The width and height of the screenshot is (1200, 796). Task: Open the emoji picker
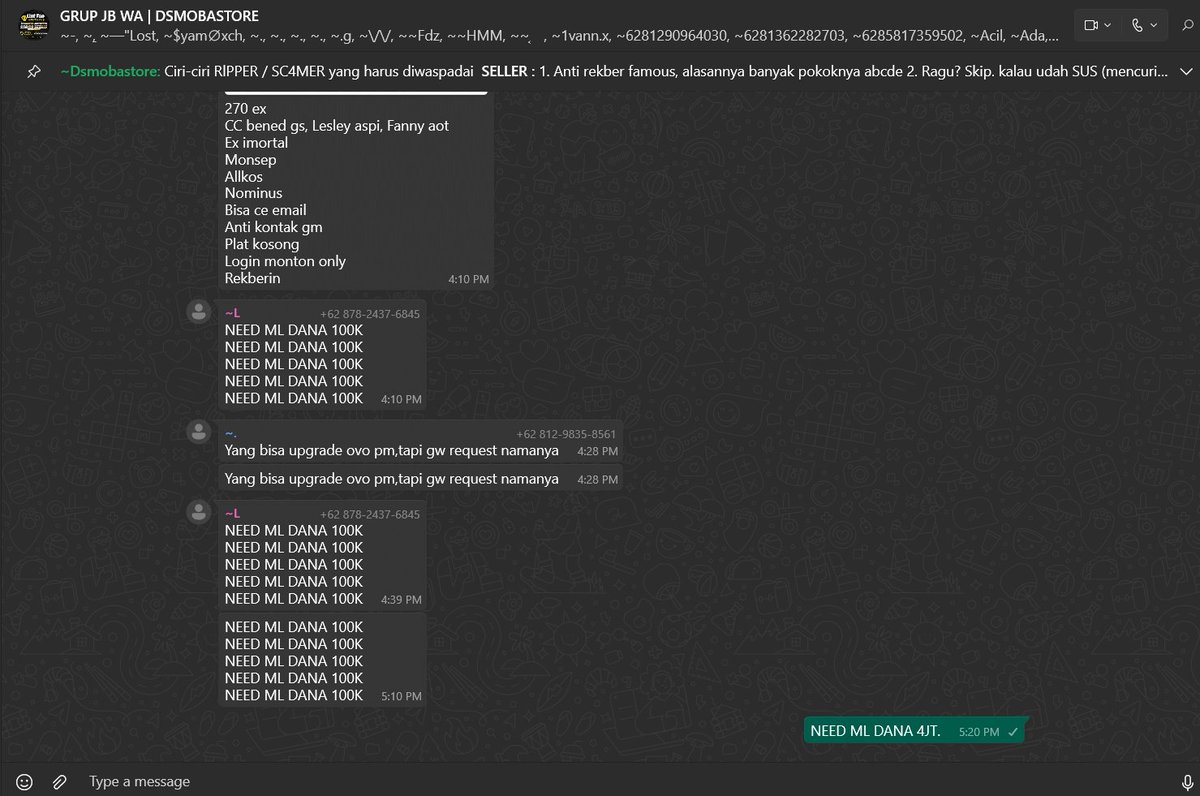26,781
